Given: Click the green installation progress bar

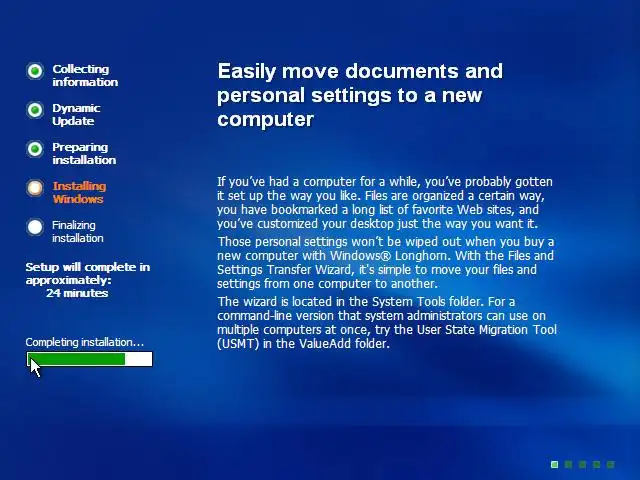Looking at the screenshot, I should click(89, 359).
